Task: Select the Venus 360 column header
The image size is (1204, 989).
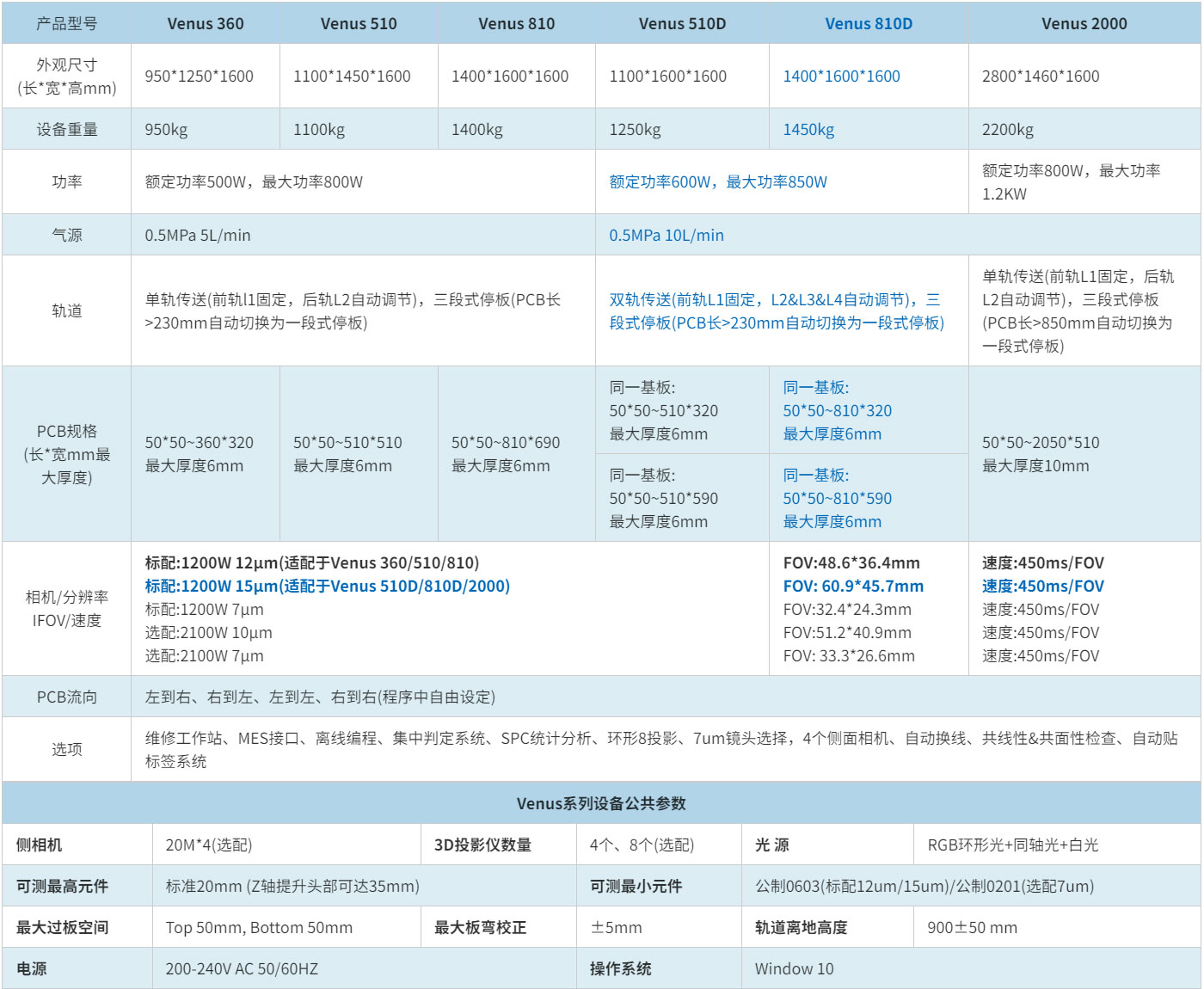Action: pyautogui.click(x=206, y=24)
